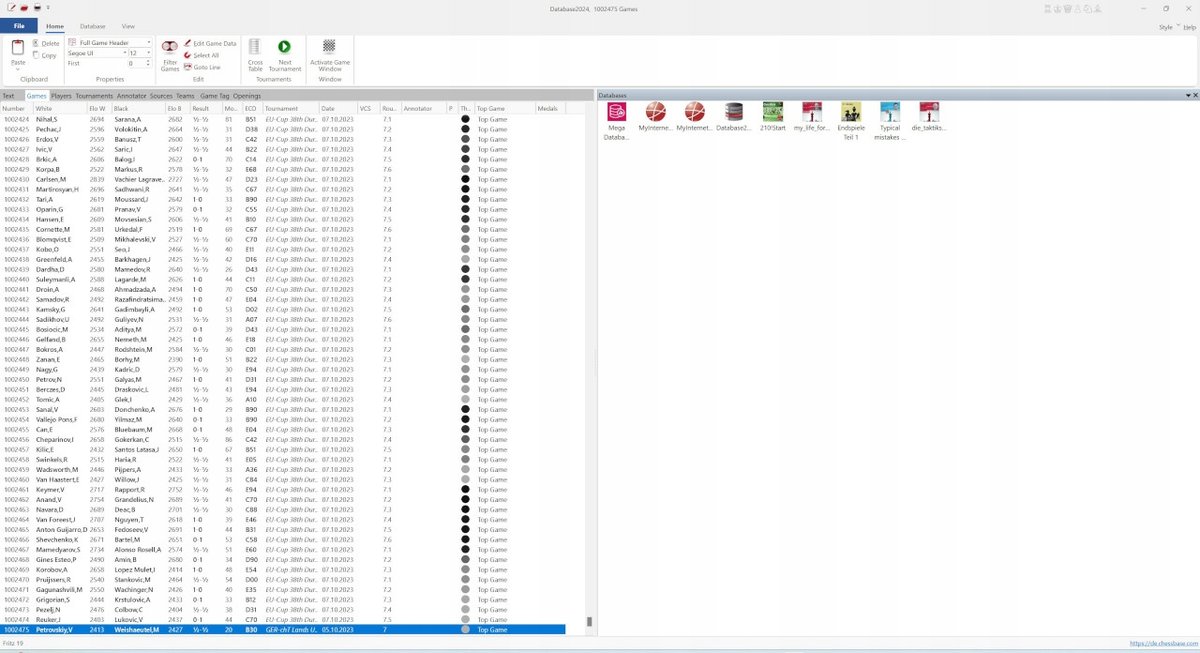This screenshot has width=1200, height=653.
Task: Open the Openings tab
Action: tap(247, 95)
